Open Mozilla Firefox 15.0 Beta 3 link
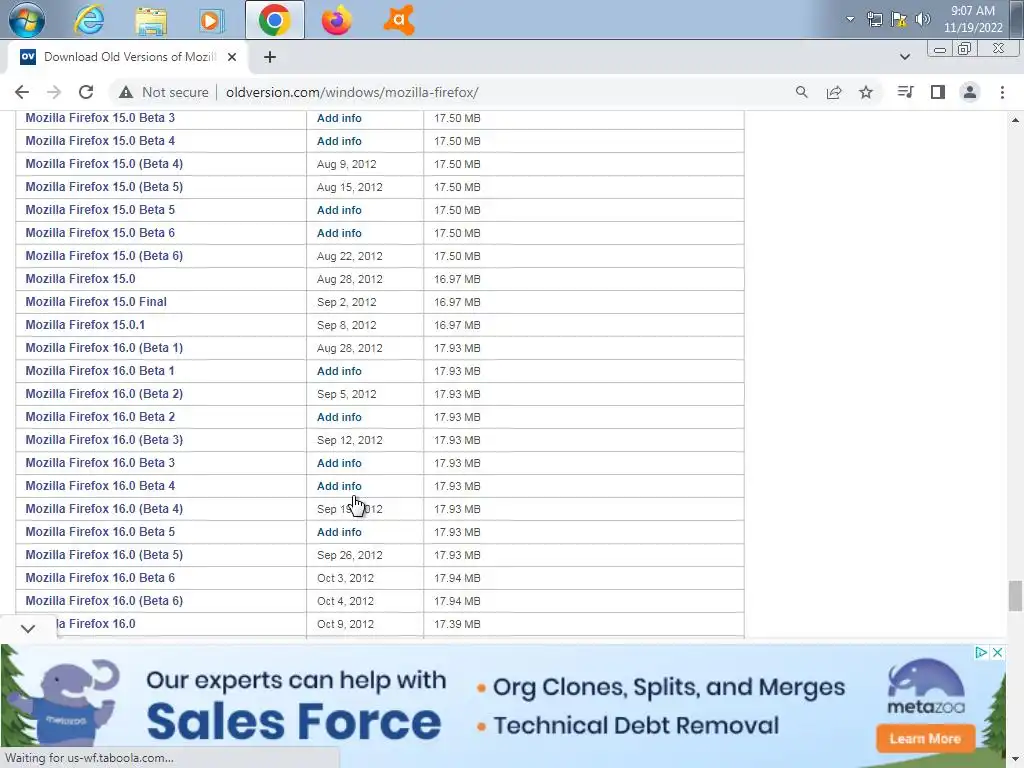This screenshot has width=1024, height=768. (x=100, y=118)
